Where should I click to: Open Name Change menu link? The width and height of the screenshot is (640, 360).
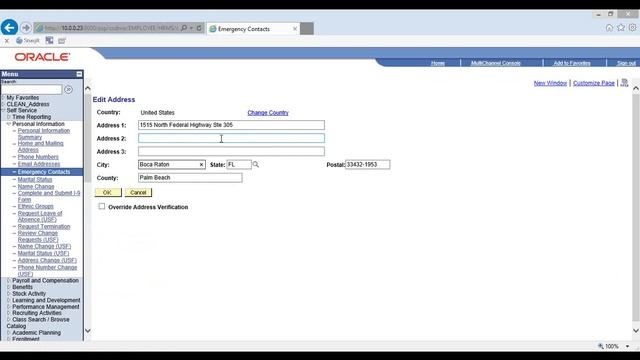(x=36, y=187)
